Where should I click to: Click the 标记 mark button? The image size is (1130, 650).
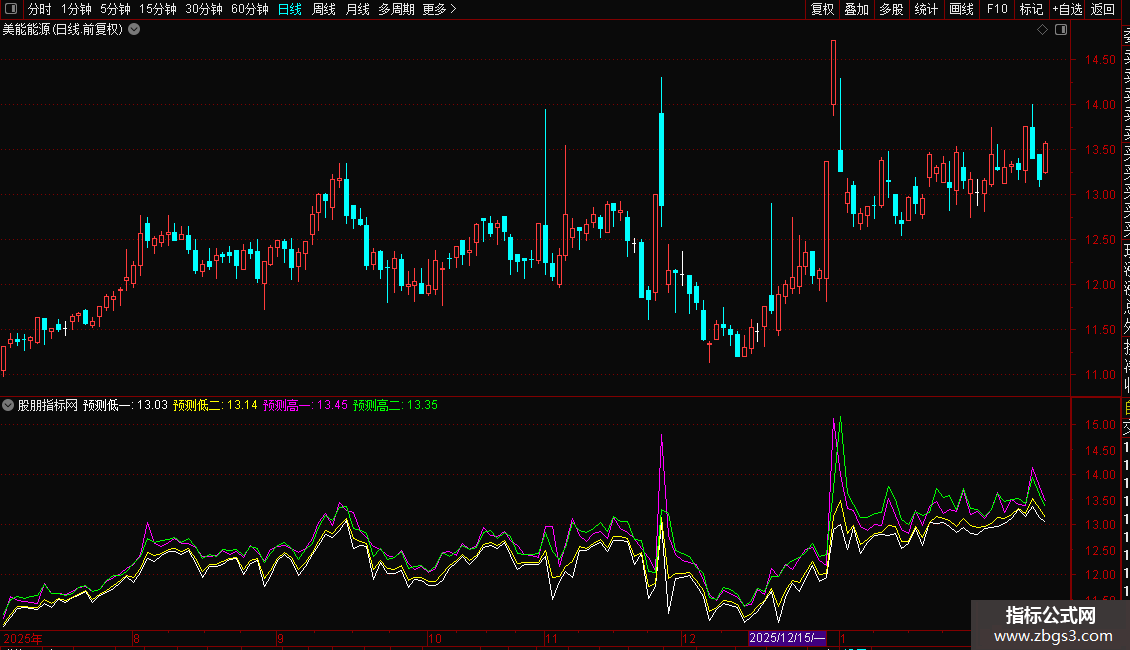point(1031,9)
